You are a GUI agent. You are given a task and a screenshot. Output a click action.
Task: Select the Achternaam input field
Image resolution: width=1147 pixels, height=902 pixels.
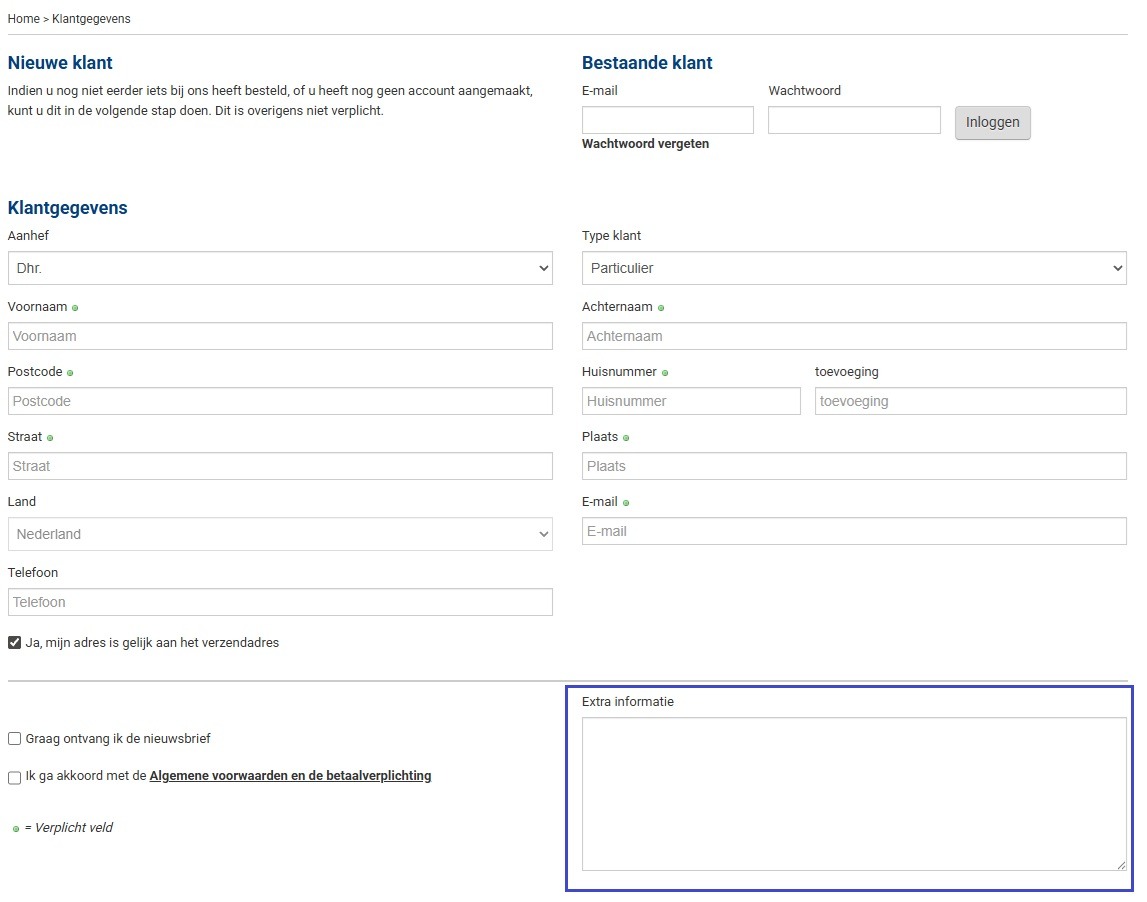tap(854, 336)
